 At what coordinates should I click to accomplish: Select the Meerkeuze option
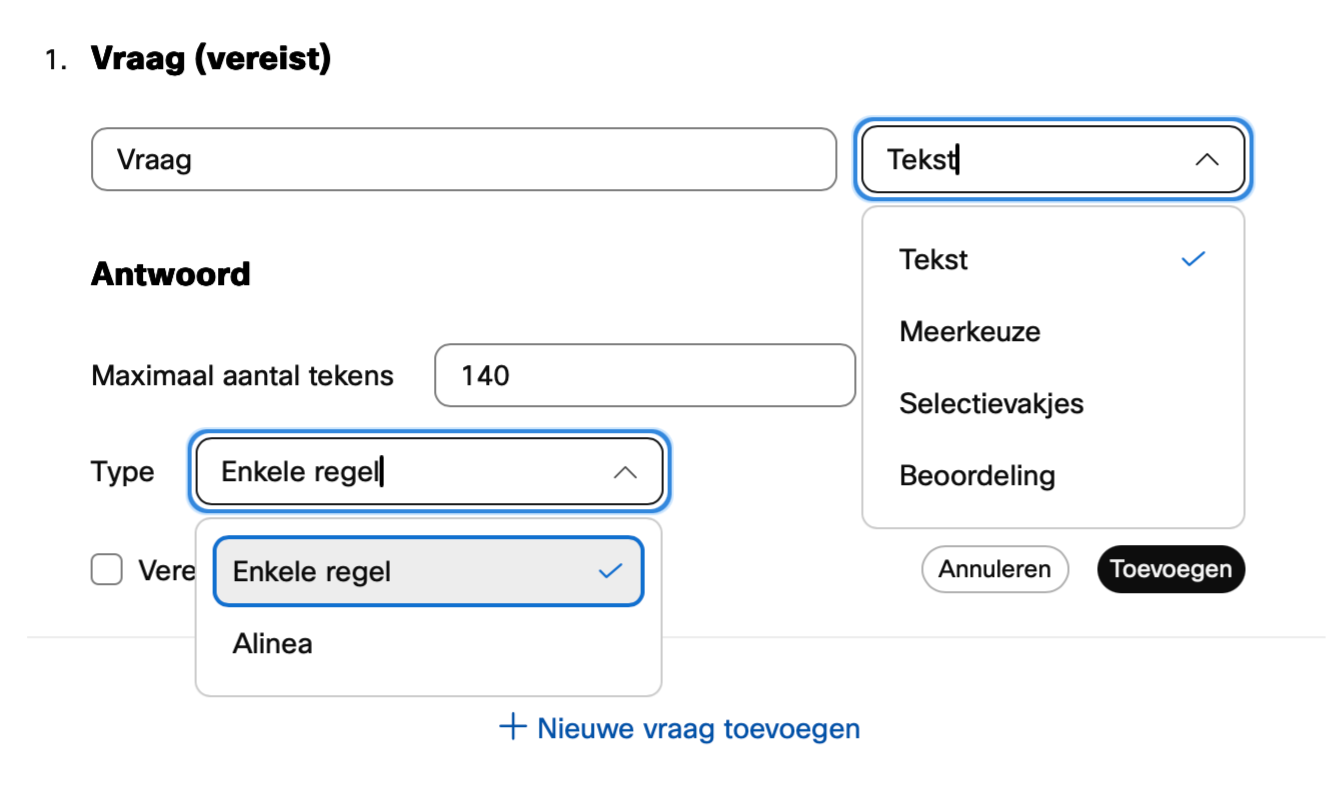coord(969,331)
